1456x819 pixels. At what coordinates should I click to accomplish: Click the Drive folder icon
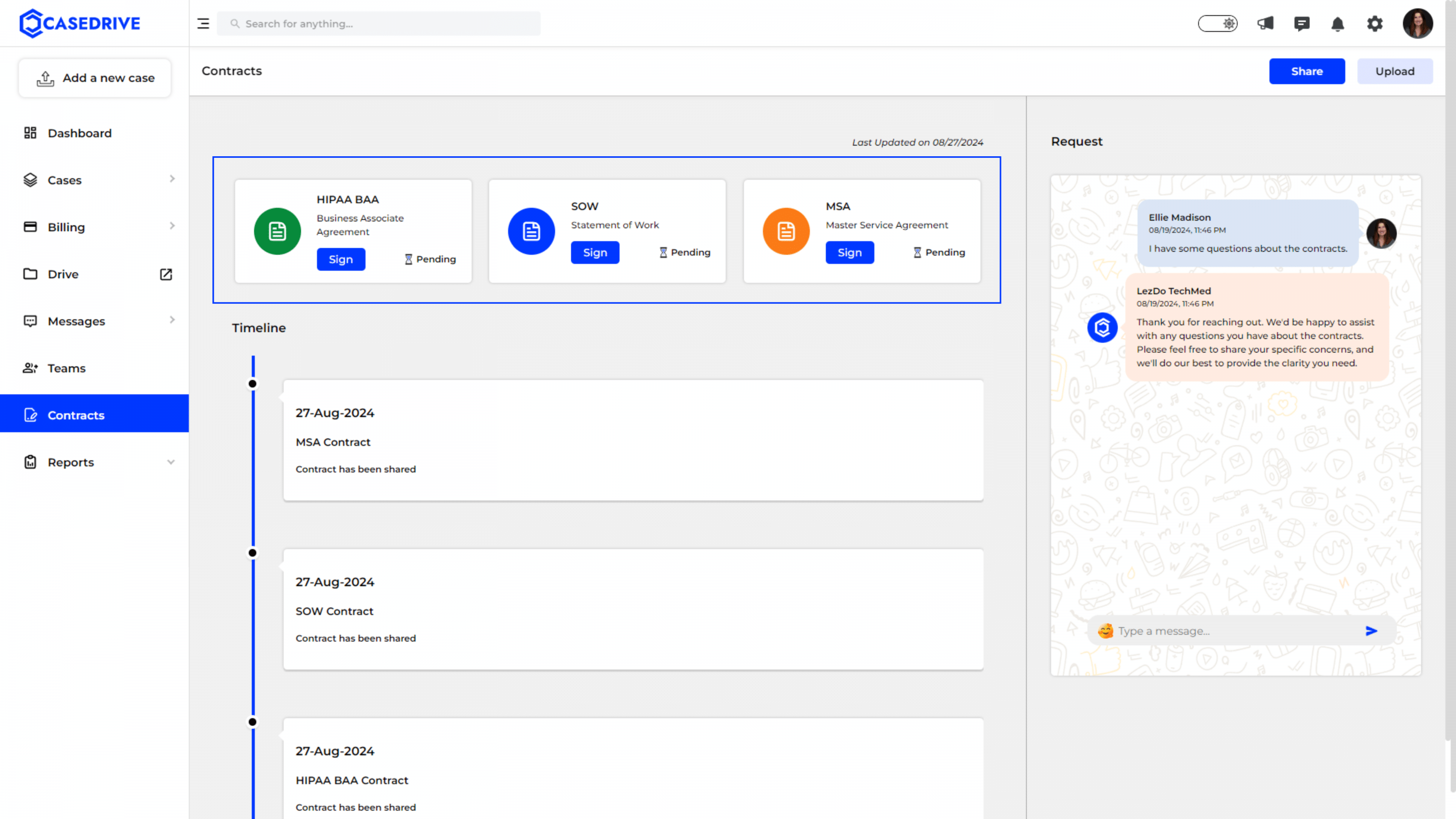coord(30,274)
